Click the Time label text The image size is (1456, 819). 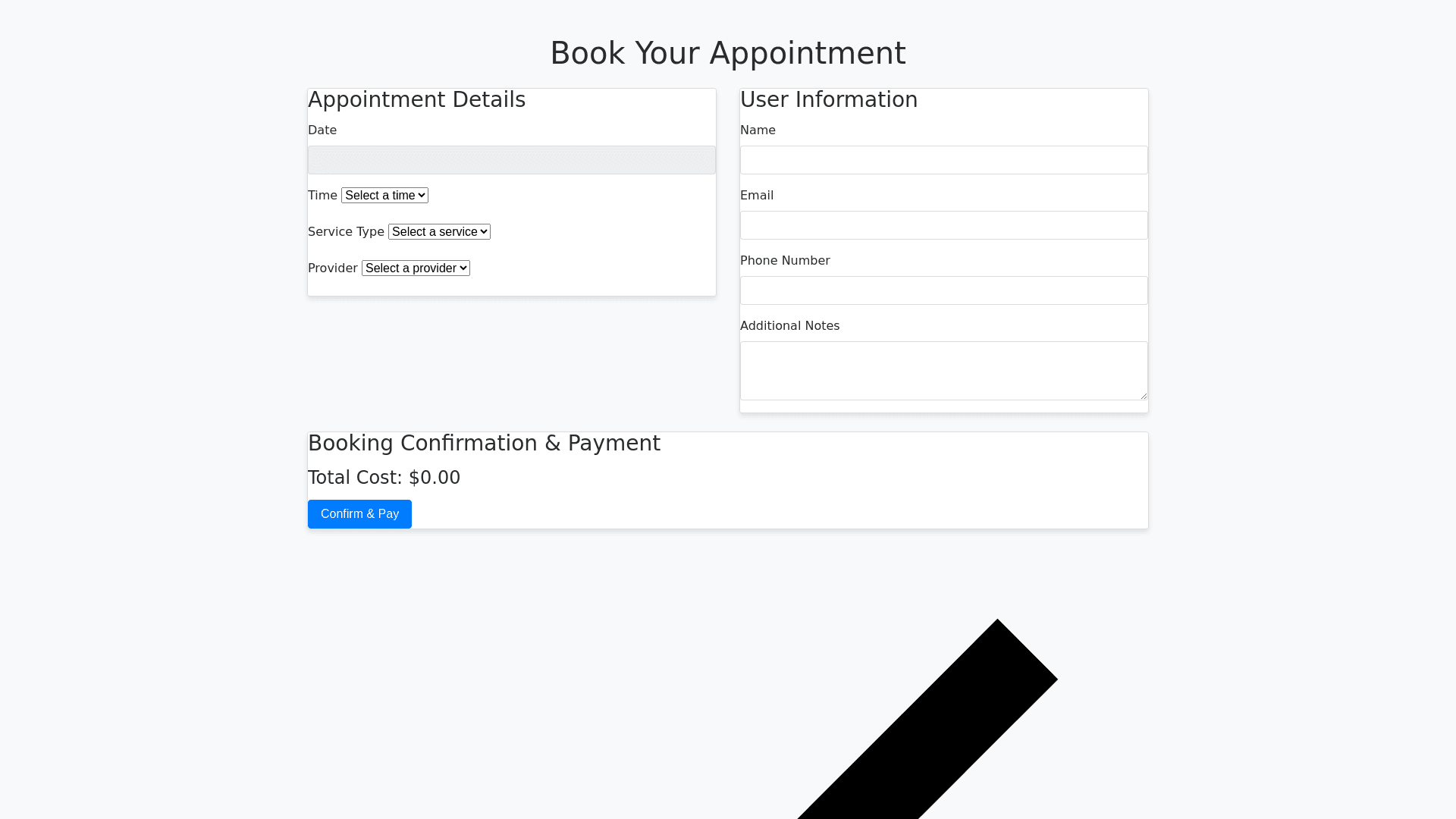322,196
